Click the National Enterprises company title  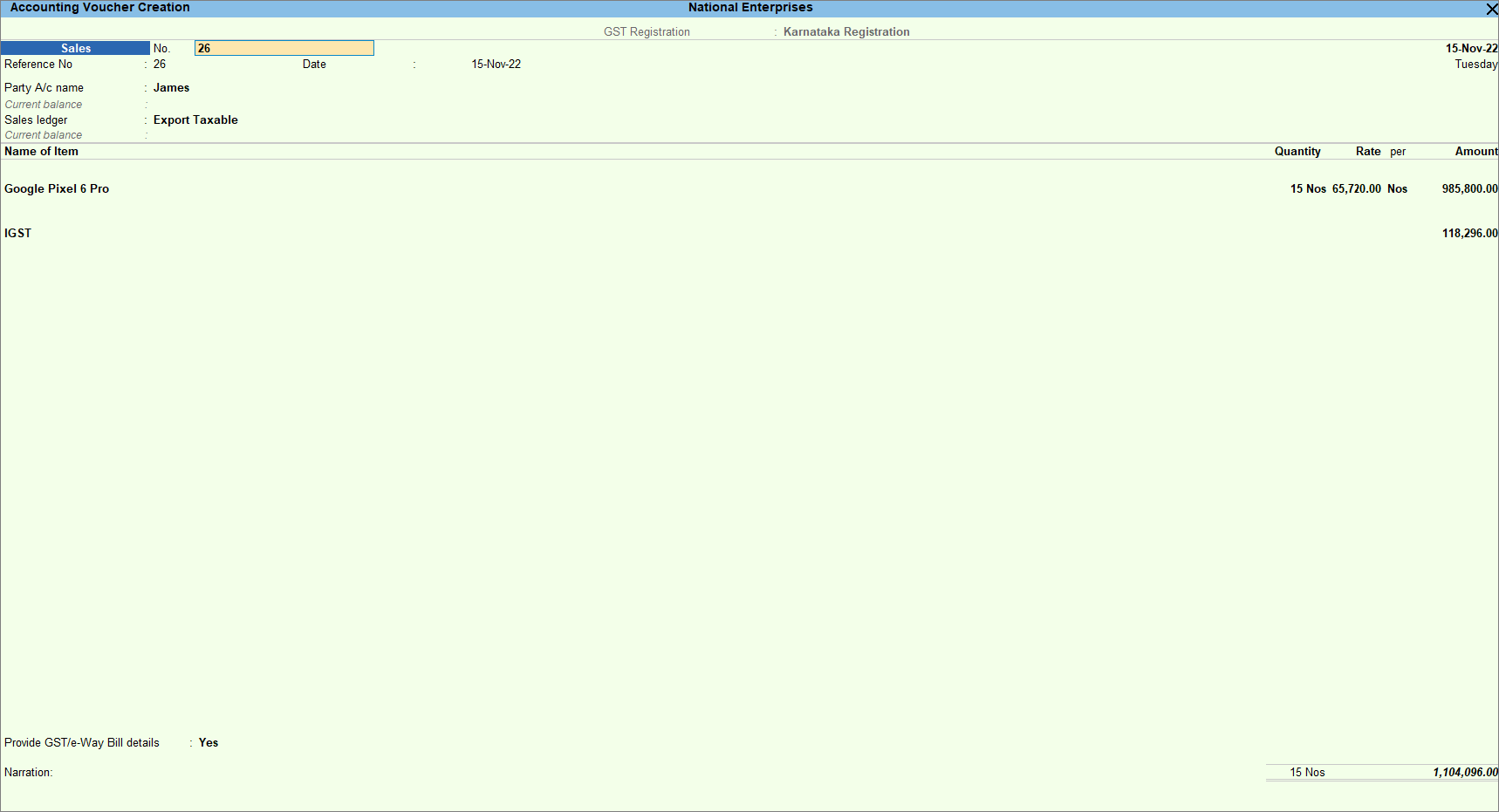[750, 8]
